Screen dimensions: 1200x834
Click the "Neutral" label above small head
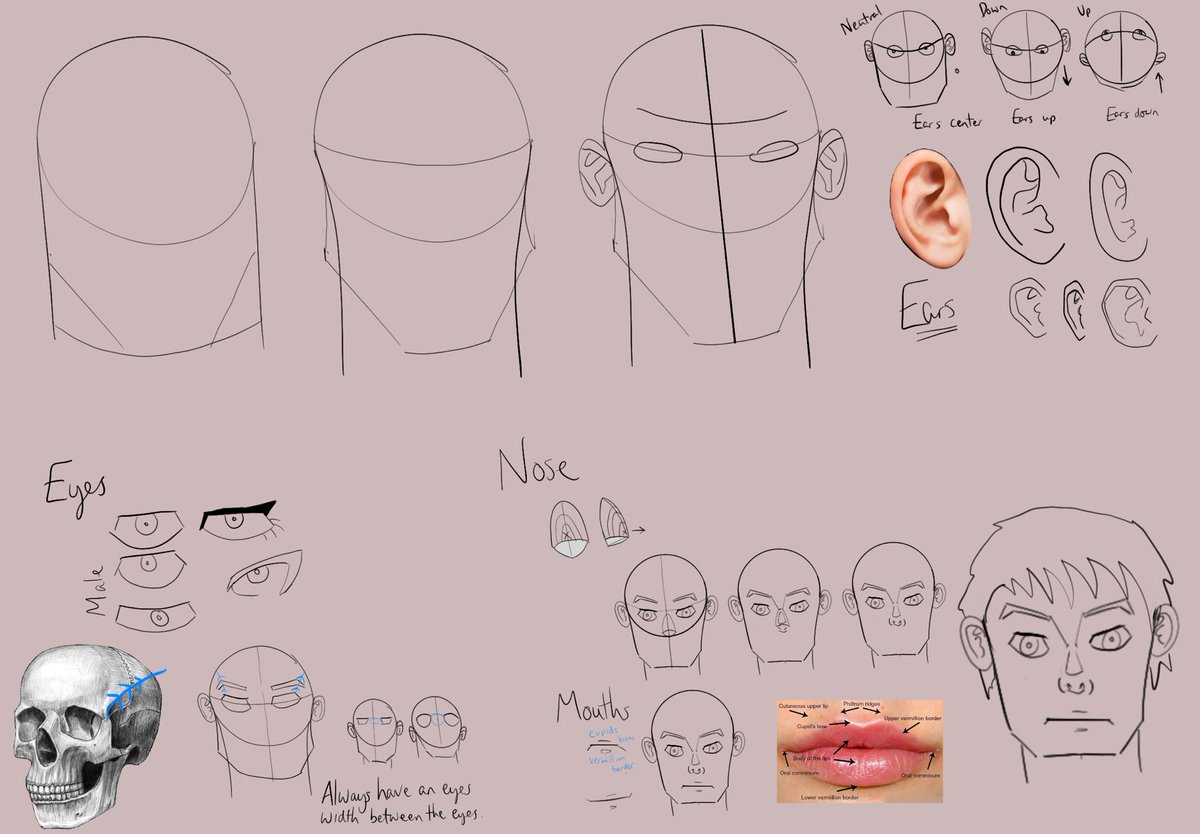pyautogui.click(x=863, y=22)
